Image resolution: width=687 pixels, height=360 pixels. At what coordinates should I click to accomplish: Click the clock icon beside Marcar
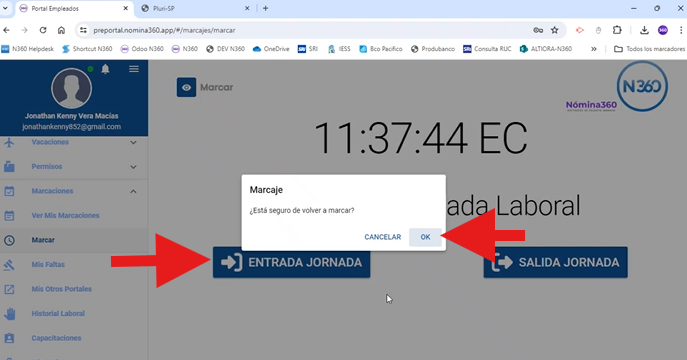pos(9,240)
